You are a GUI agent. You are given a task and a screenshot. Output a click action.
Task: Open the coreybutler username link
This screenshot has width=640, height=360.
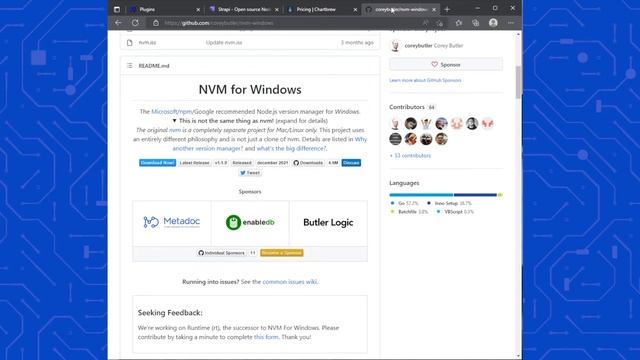(418, 46)
